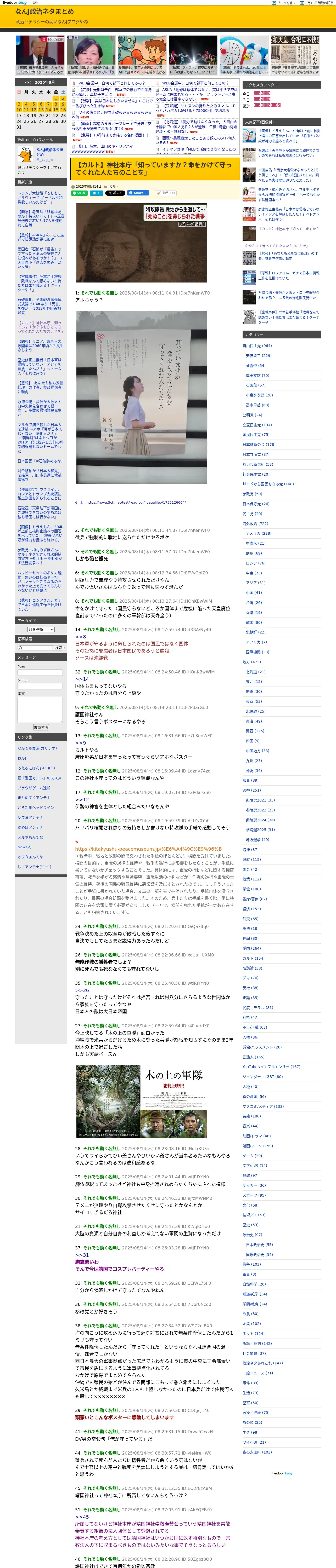Share the article via the X post button

point(115,193)
